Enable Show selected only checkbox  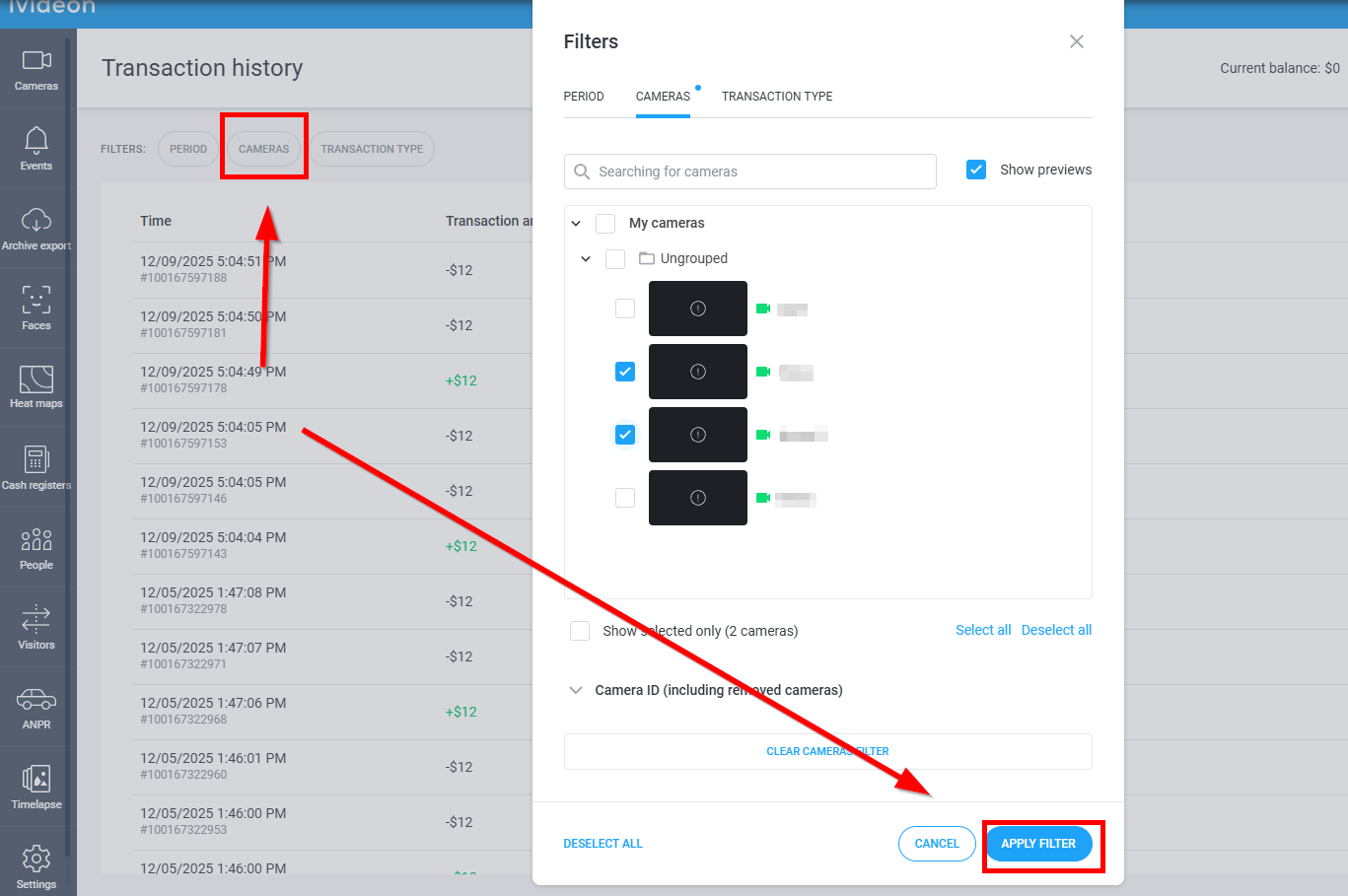click(580, 631)
